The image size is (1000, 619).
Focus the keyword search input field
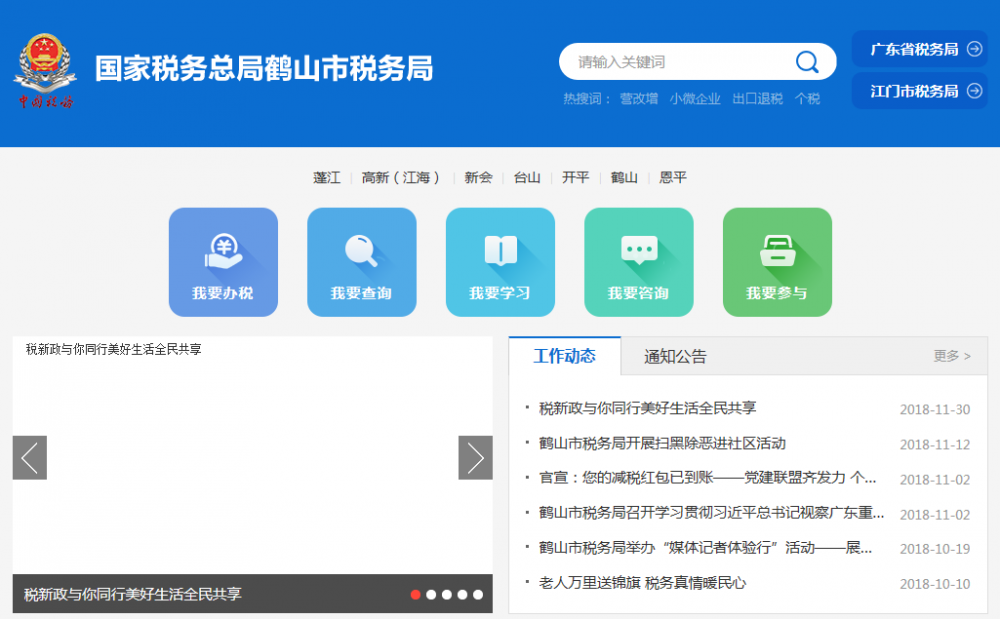coord(680,62)
